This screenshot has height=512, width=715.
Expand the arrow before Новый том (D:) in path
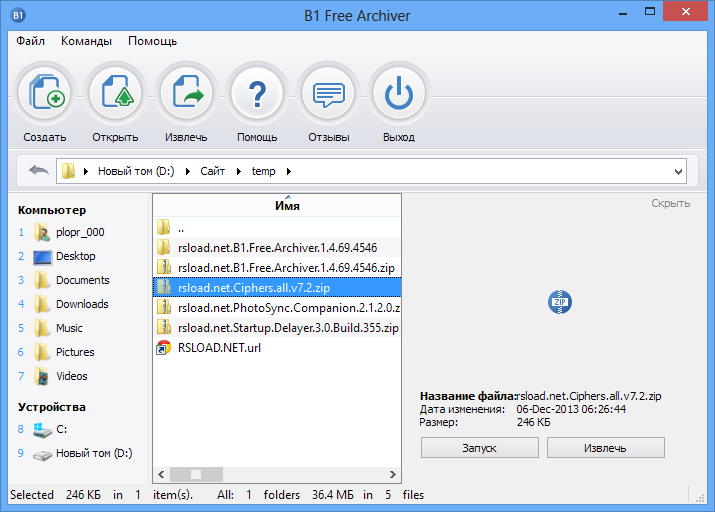coord(86,171)
